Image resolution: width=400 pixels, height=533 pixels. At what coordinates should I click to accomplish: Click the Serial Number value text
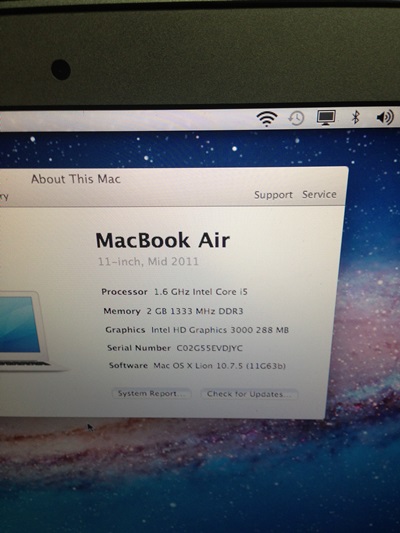210,348
